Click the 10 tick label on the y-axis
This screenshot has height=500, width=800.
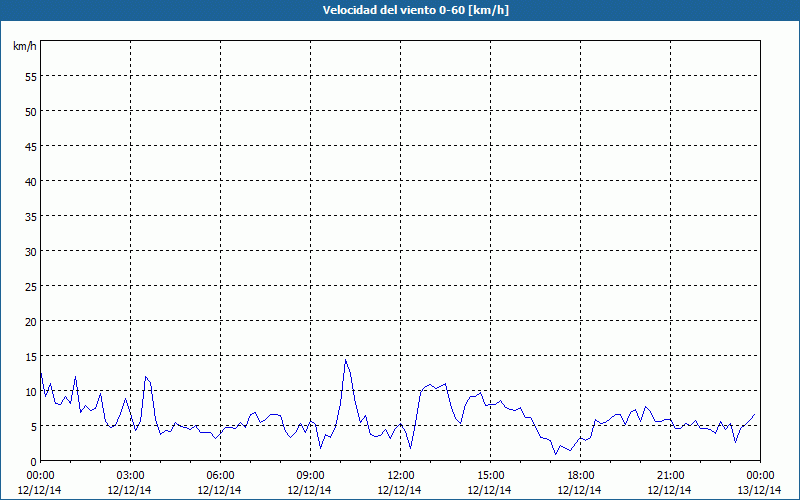31,392
